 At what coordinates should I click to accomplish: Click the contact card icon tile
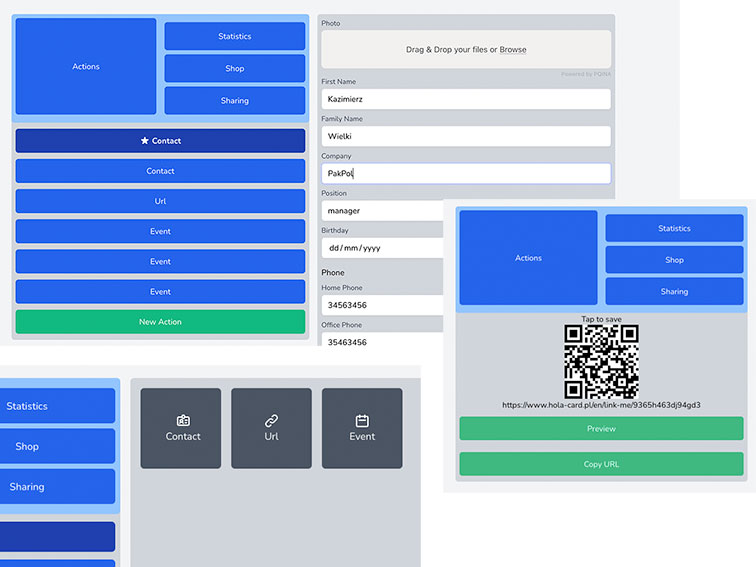(181, 428)
